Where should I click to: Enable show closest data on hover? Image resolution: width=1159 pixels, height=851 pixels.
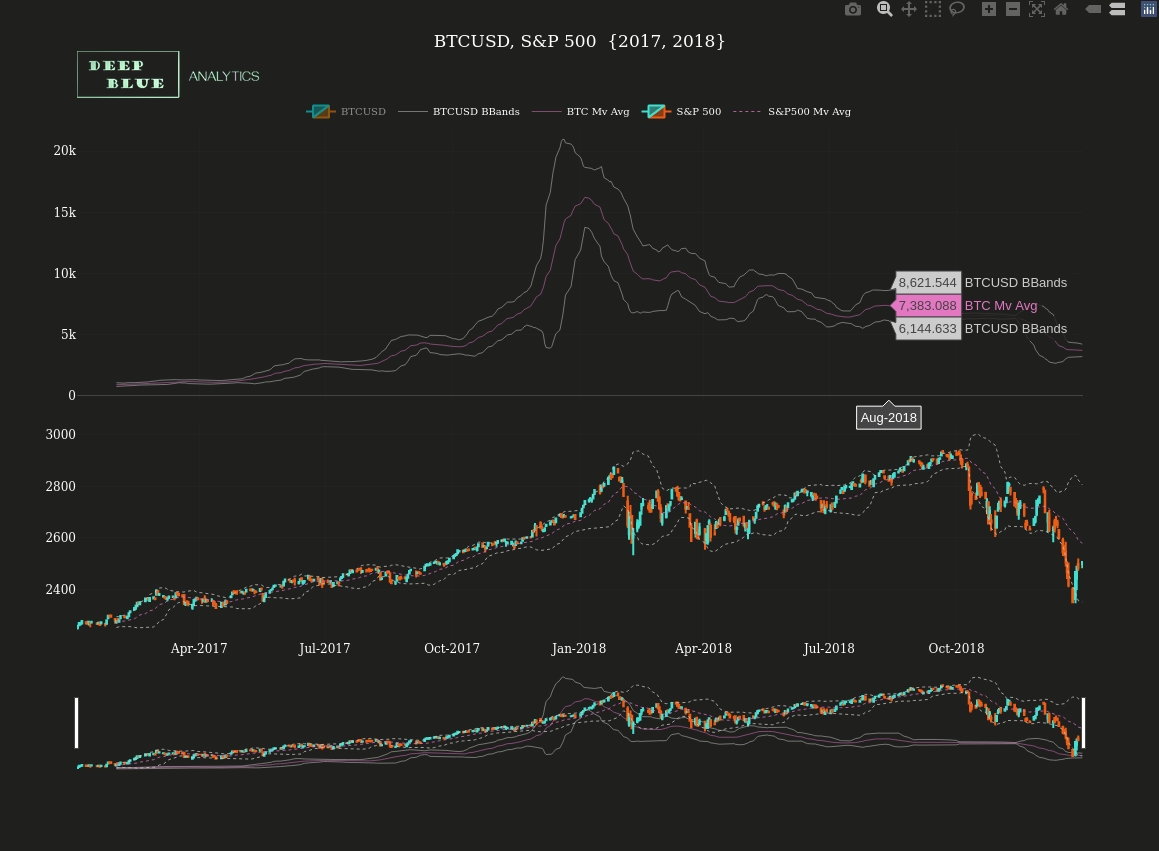coord(1093,9)
